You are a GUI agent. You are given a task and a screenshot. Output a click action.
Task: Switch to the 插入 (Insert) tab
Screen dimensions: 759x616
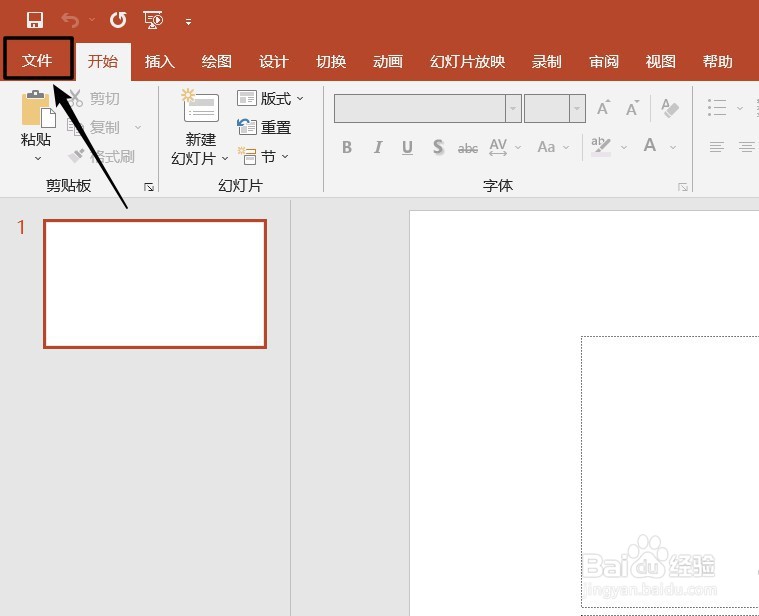point(160,61)
